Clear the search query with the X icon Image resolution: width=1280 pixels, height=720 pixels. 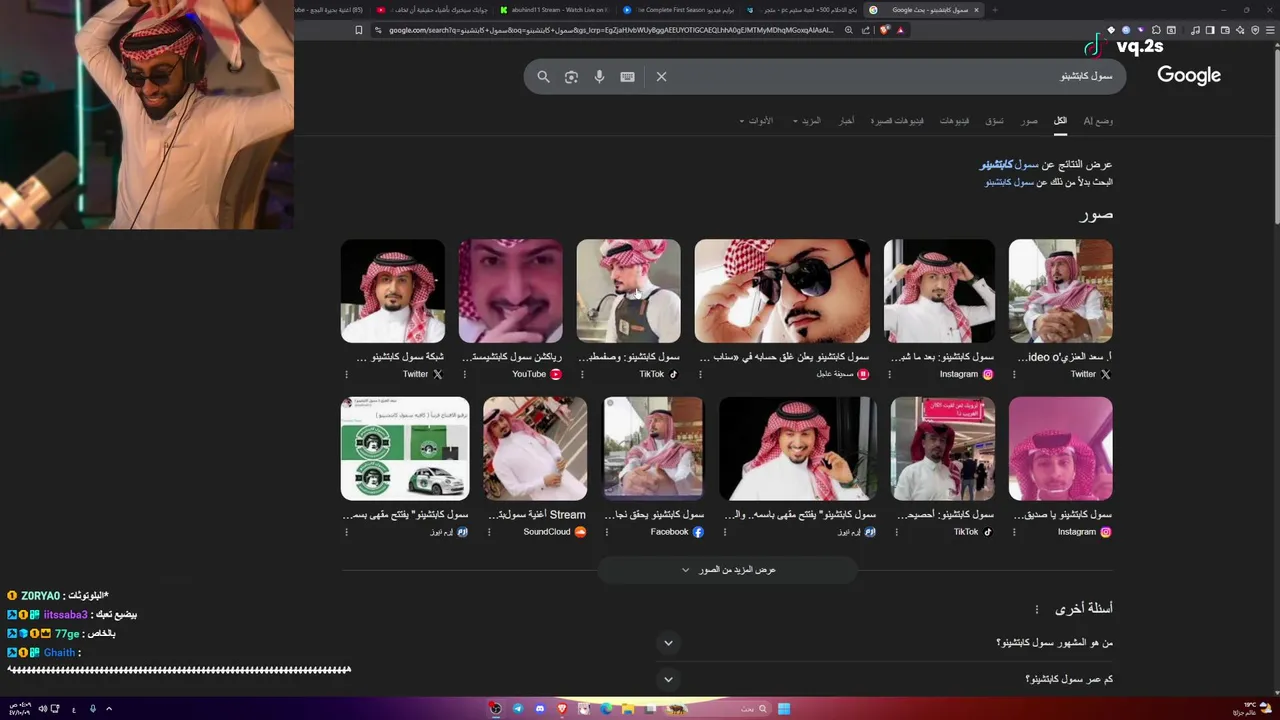click(x=661, y=77)
